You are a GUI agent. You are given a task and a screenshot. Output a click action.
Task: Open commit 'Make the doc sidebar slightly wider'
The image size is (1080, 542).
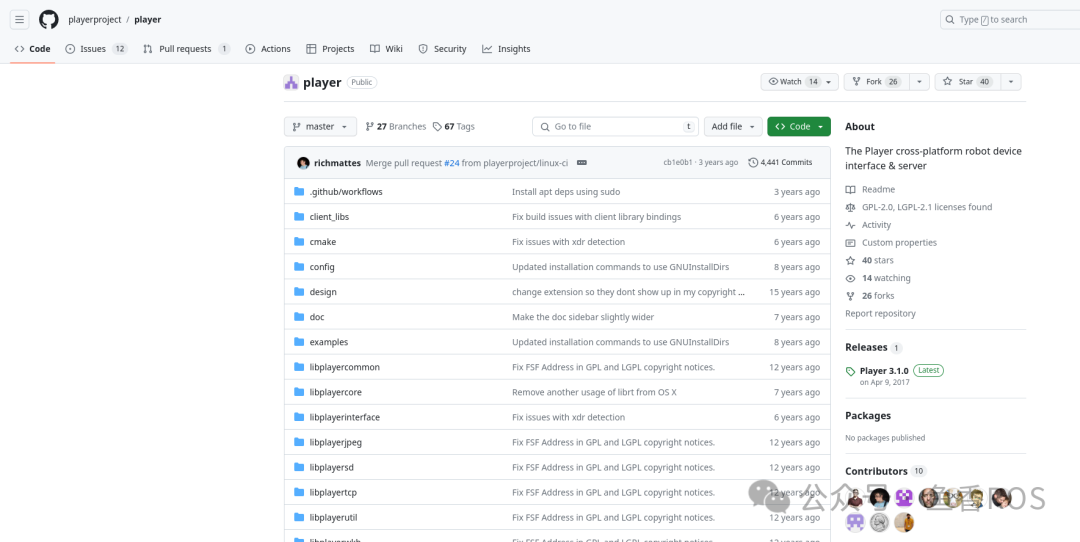(583, 317)
